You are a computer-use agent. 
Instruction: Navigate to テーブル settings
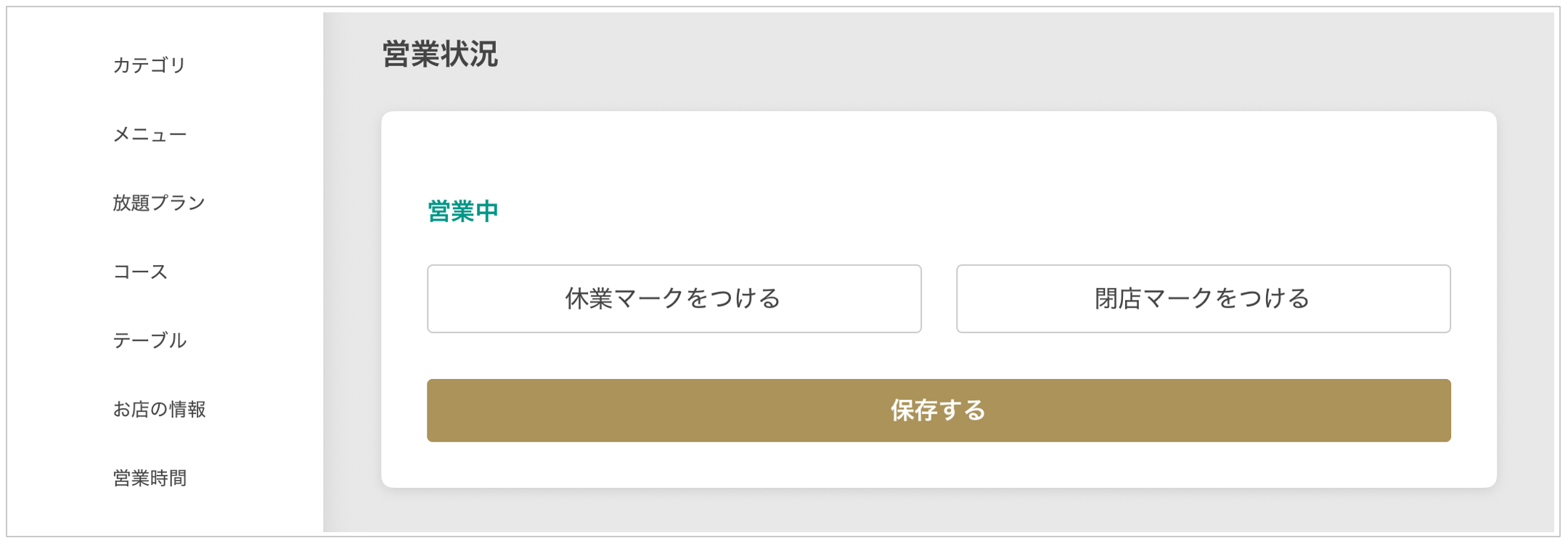150,341
